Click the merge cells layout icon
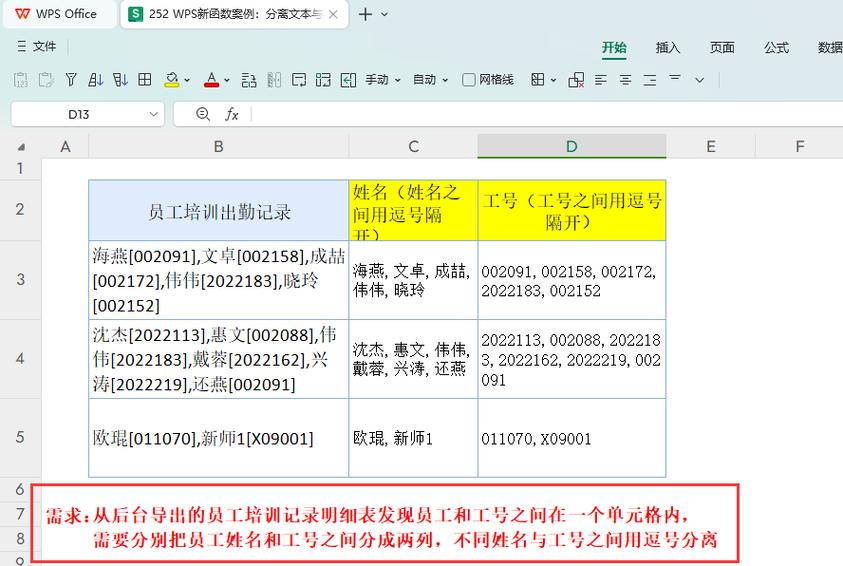This screenshot has height=566, width=843. tap(323, 80)
